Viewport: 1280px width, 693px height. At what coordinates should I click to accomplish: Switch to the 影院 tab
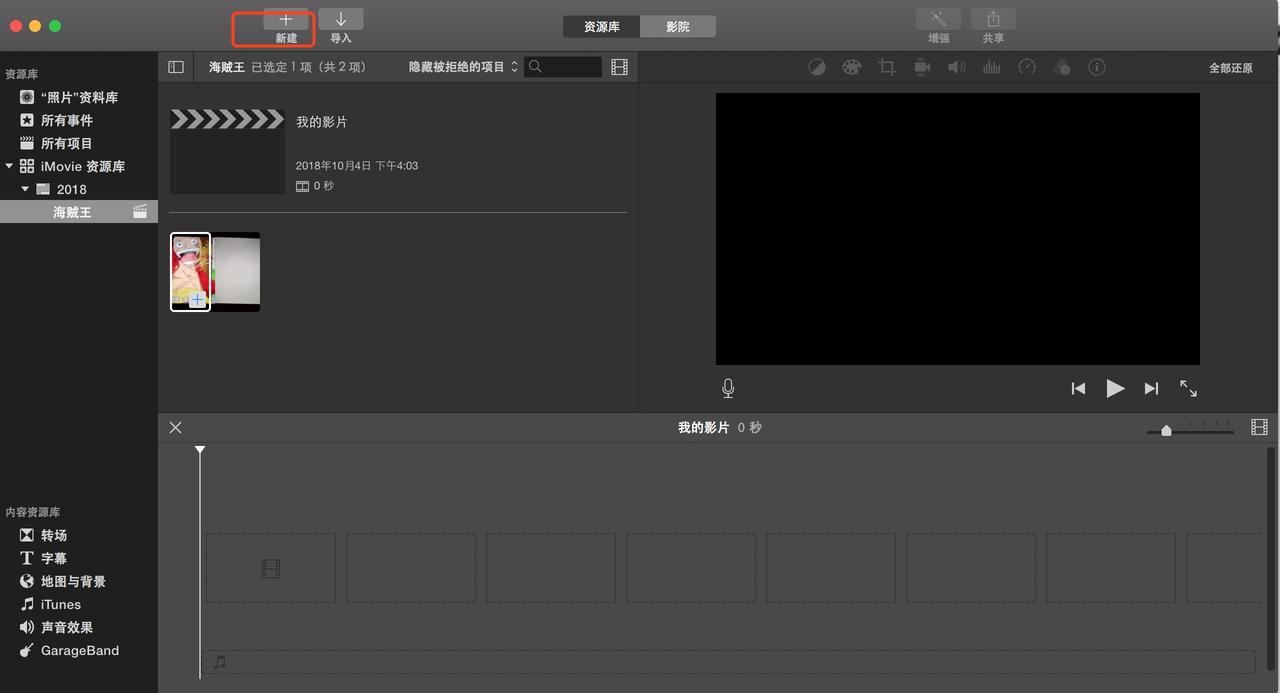click(x=678, y=27)
